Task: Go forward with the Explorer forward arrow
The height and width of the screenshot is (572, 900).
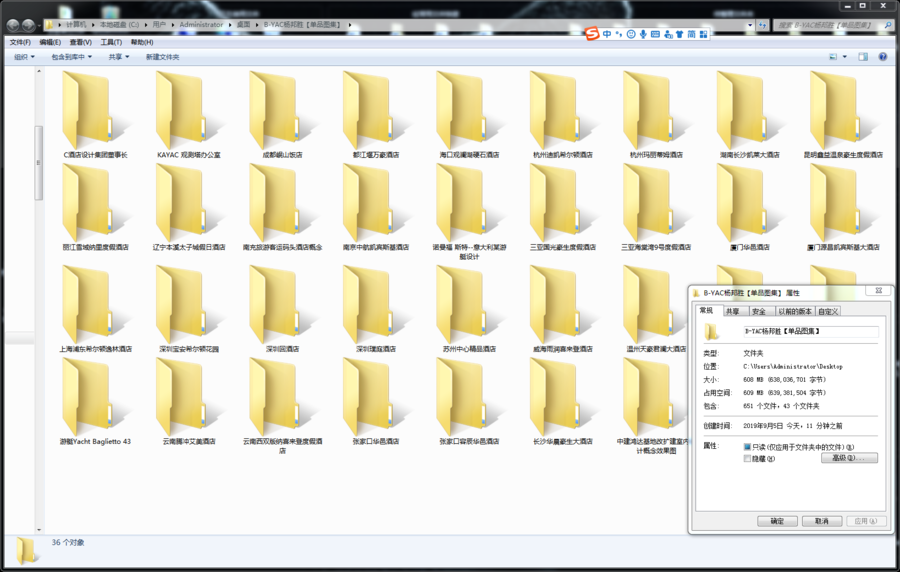Action: [x=28, y=25]
